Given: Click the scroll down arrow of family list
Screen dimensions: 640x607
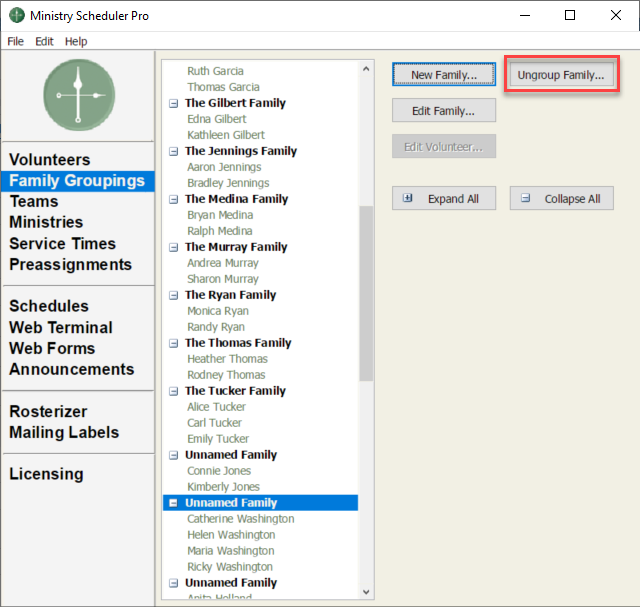Looking at the screenshot, I should [366, 591].
